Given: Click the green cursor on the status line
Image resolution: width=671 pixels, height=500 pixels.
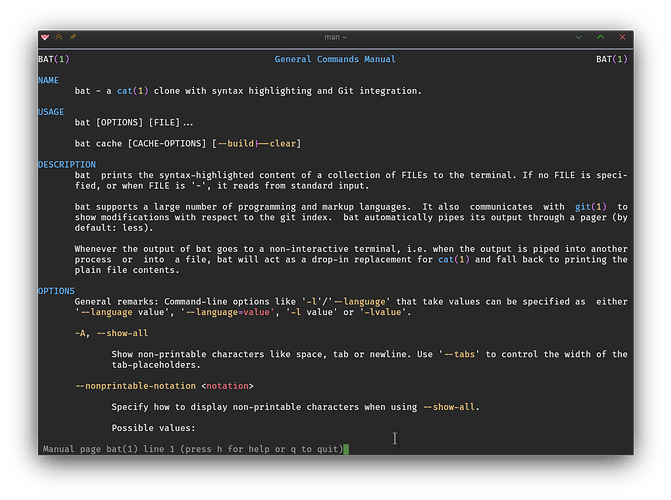Looking at the screenshot, I should (x=346, y=450).
